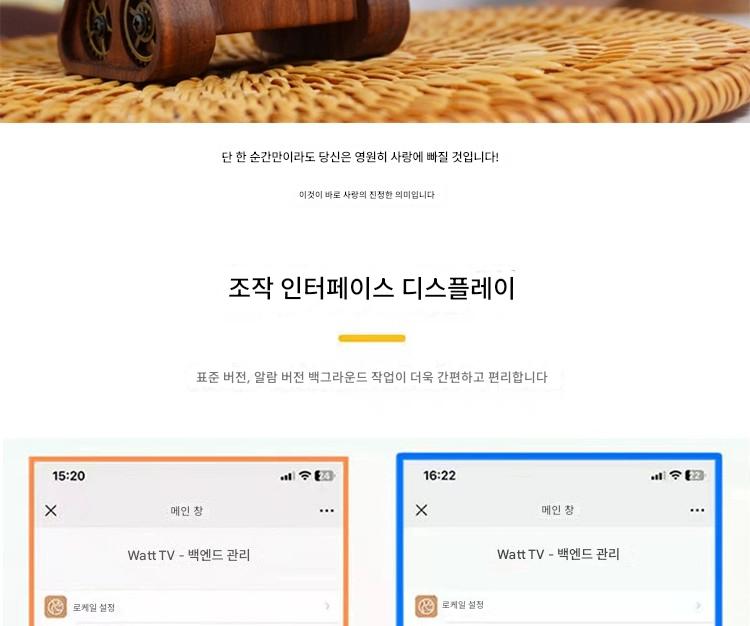
Task: Close the main window in the orange-framed phone
Action: coord(51,511)
